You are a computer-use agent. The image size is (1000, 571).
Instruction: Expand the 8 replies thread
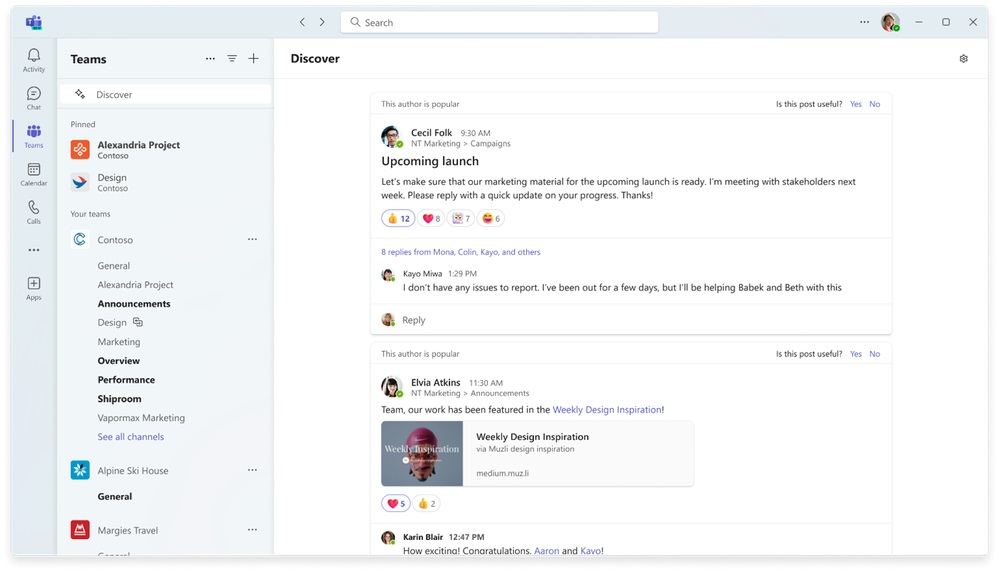[460, 252]
